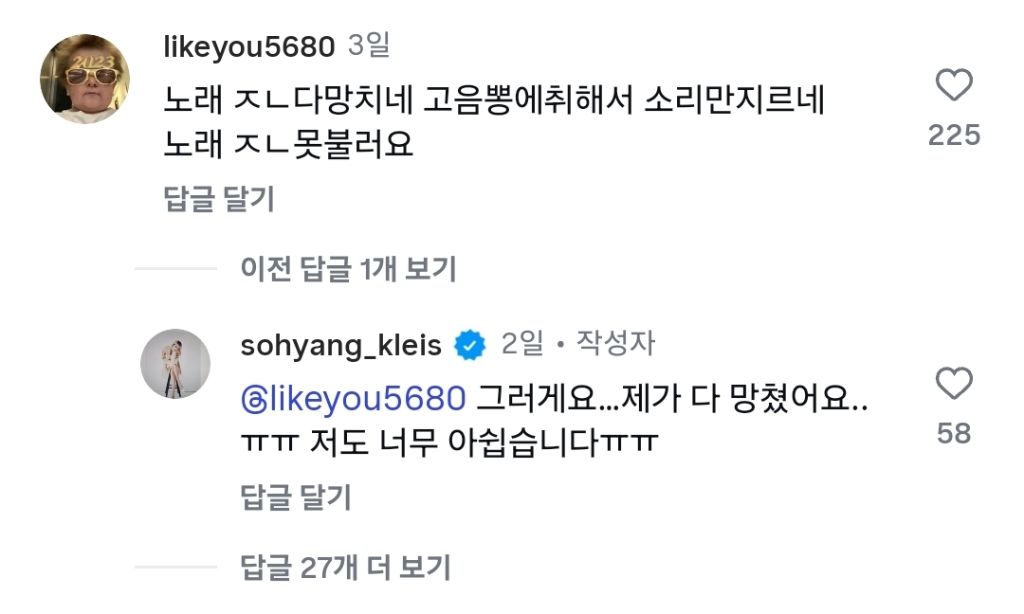Click the 58 like count
The width and height of the screenshot is (1024, 614).
(x=953, y=433)
